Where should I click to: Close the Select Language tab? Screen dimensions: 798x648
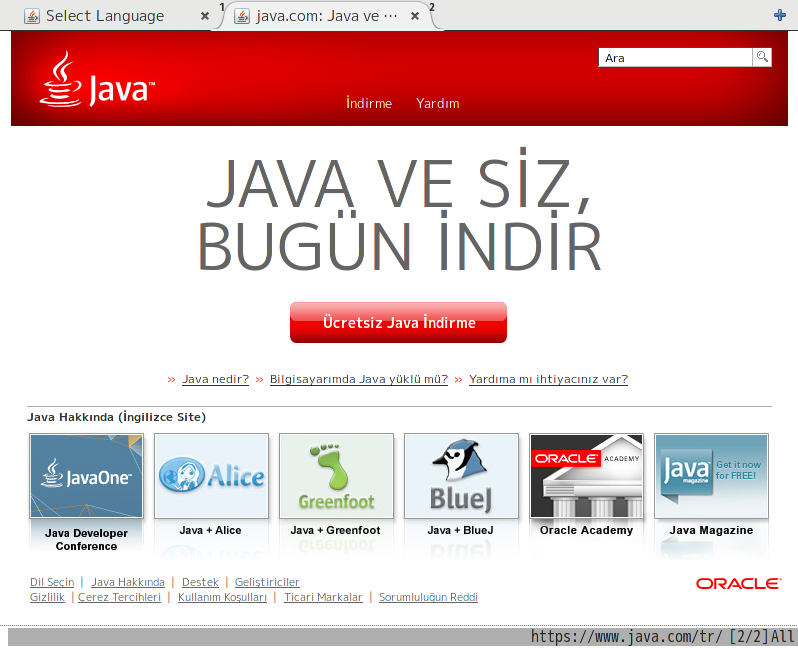(205, 16)
